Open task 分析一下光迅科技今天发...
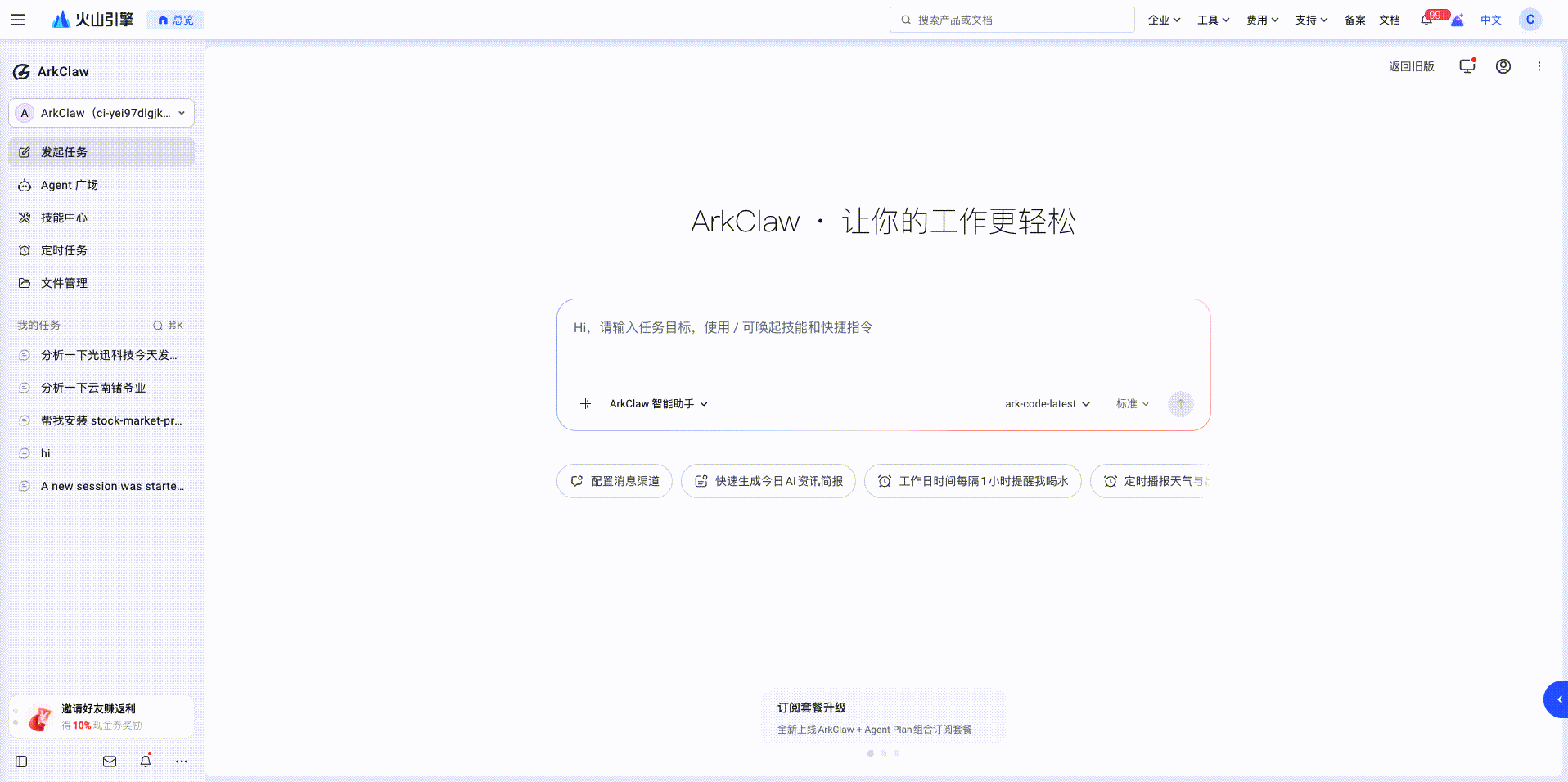Screen dimensions: 1568x782 click(x=101, y=355)
